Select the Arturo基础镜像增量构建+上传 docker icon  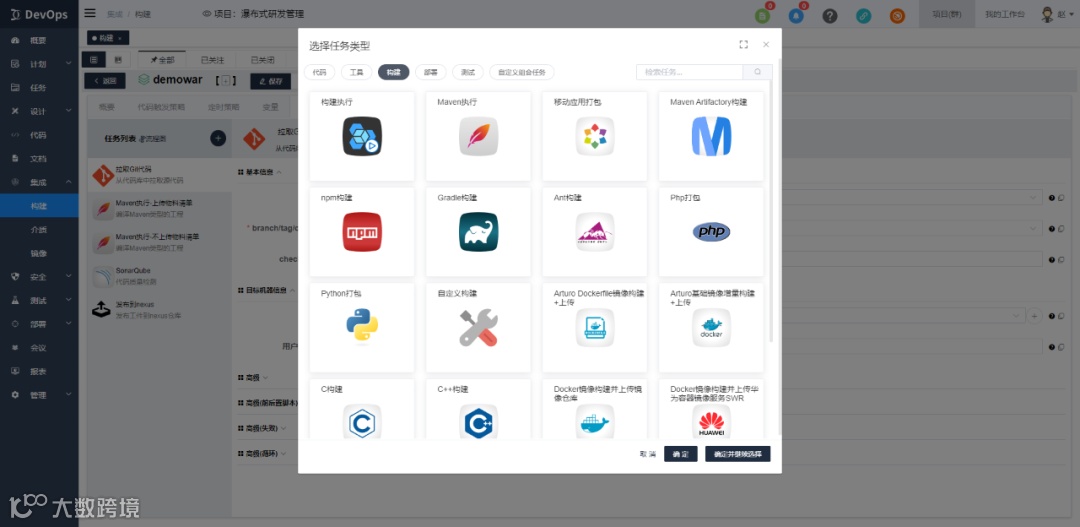click(x=712, y=328)
